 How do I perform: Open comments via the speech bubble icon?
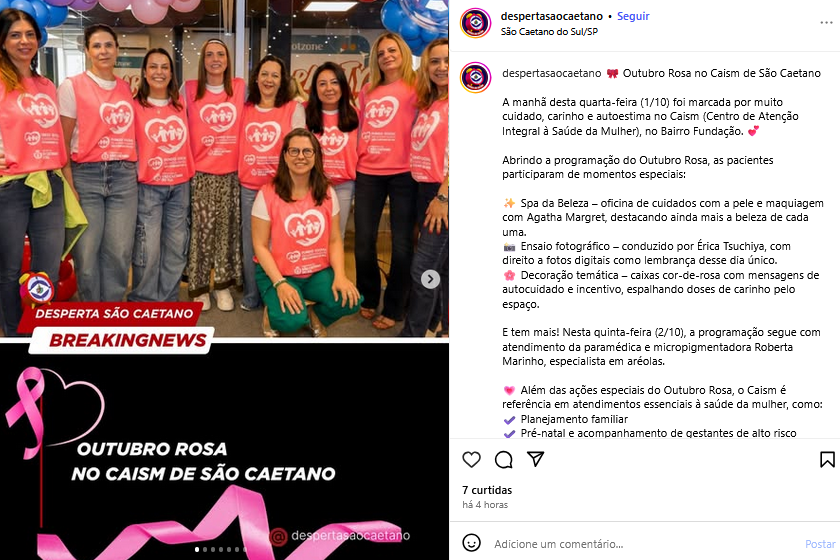(x=504, y=459)
